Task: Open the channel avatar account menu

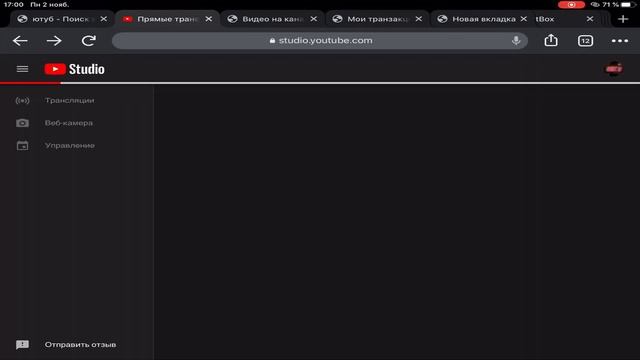Action: (613, 69)
